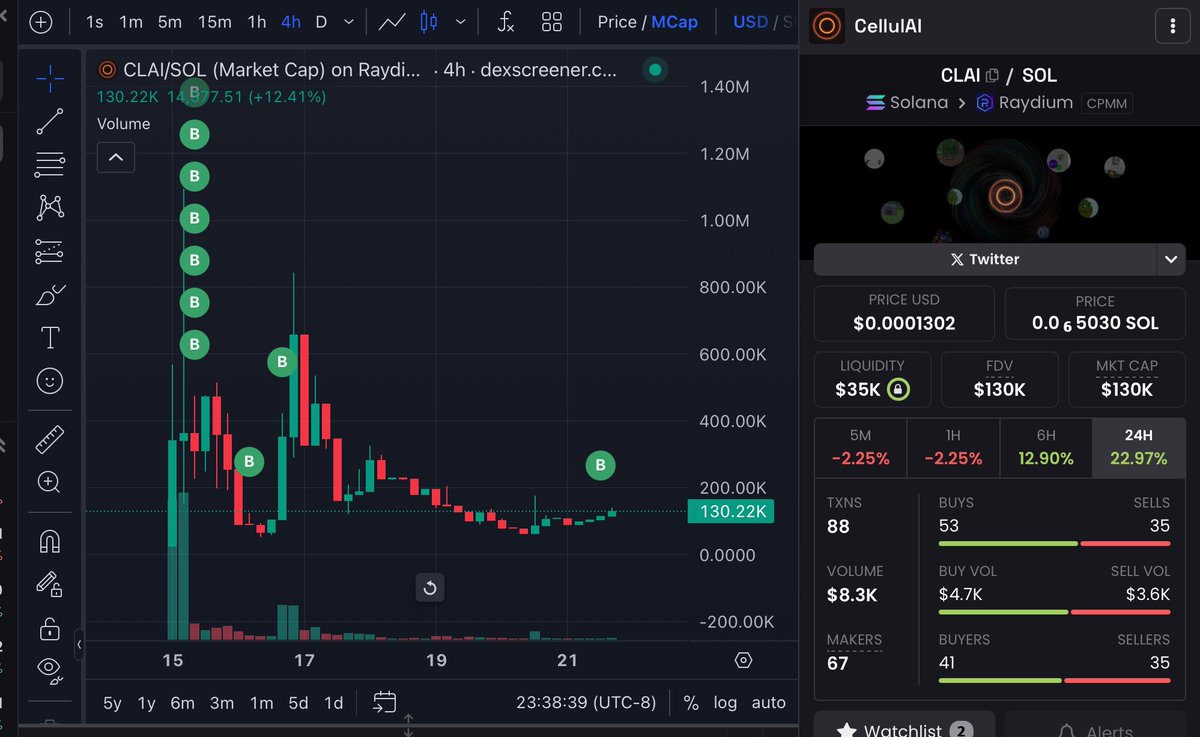Click the B buy marker near day 21

pos(600,465)
